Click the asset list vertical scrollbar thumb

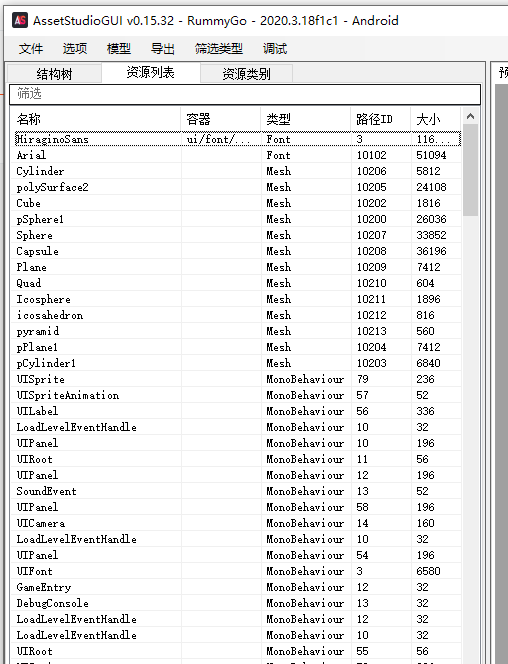(x=470, y=170)
